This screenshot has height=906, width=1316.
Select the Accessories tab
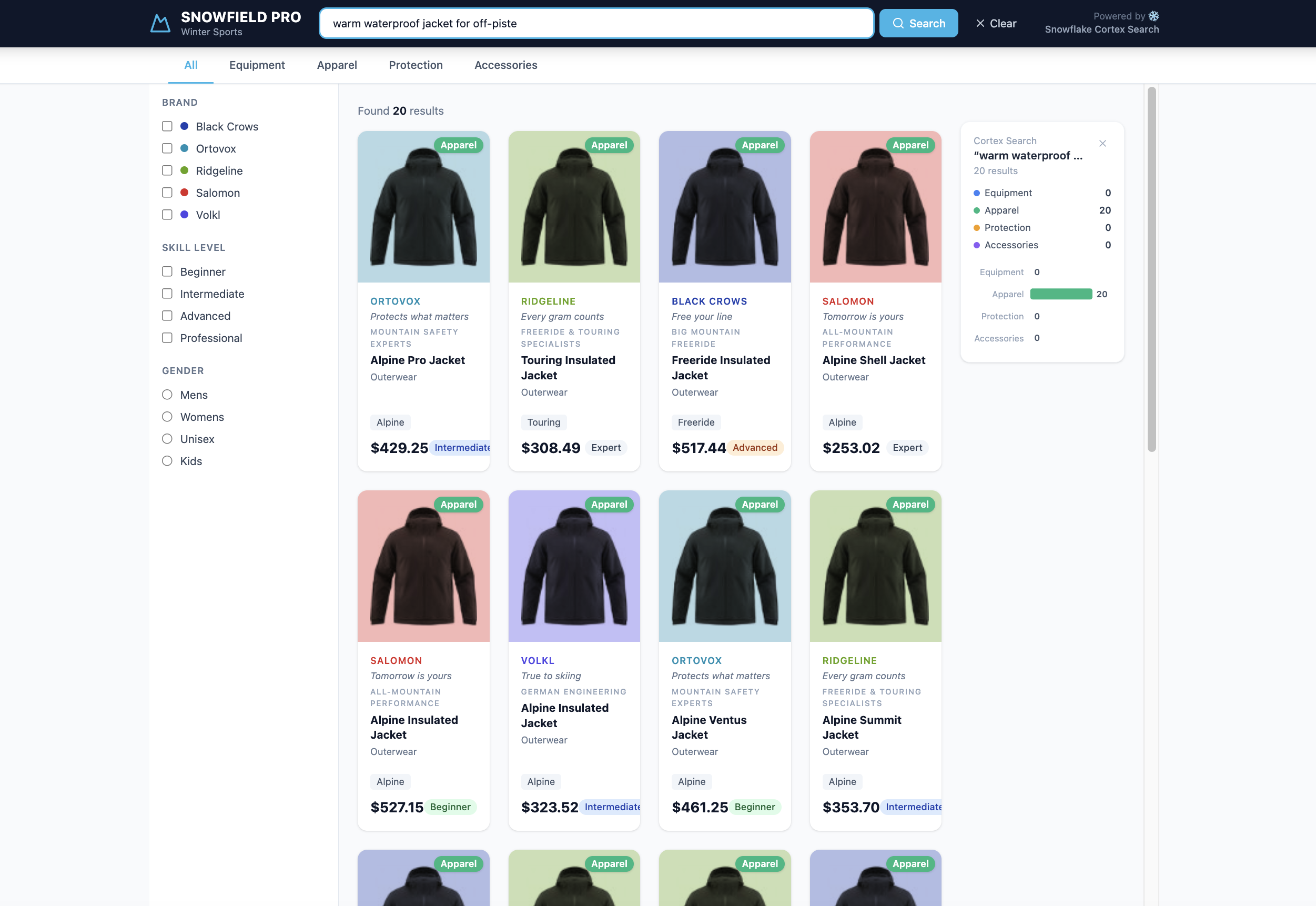coord(505,65)
